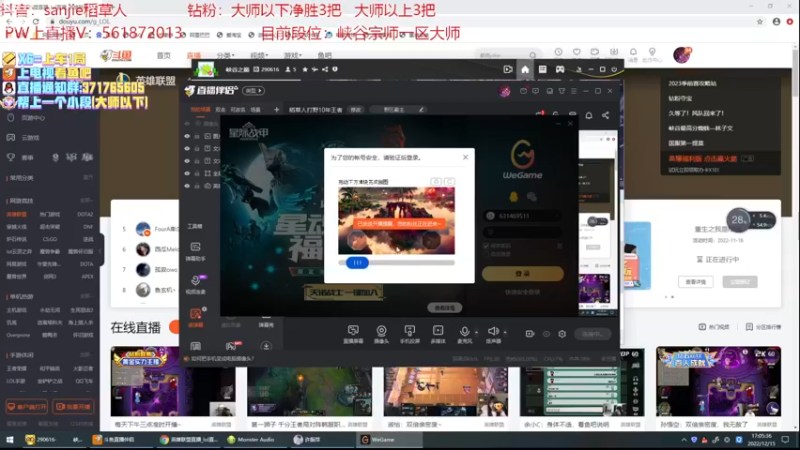Toggle the preview eye icon left of the gear
The height and width of the screenshot is (450, 800).
pos(546,334)
